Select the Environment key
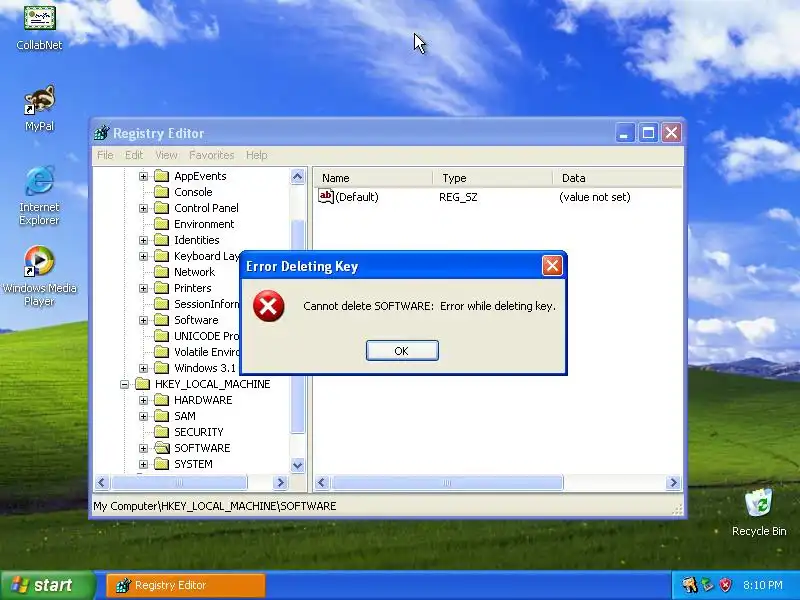800x600 pixels. pyautogui.click(x=204, y=224)
